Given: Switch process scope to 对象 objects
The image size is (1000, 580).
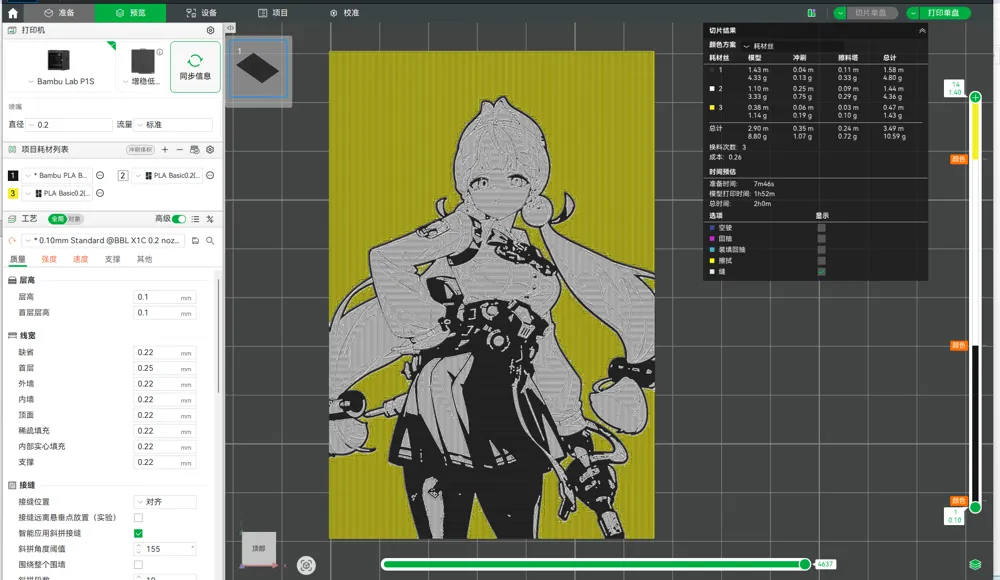Looking at the screenshot, I should 75,219.
